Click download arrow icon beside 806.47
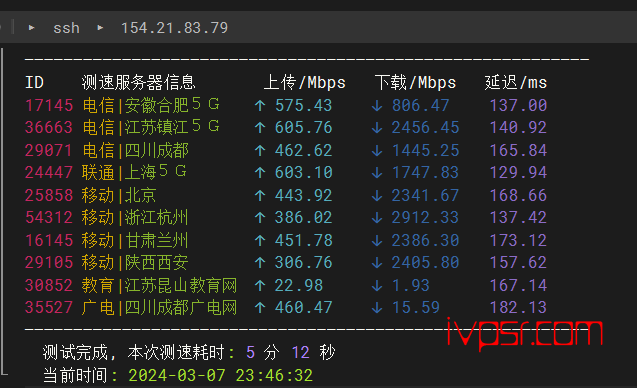 (377, 106)
